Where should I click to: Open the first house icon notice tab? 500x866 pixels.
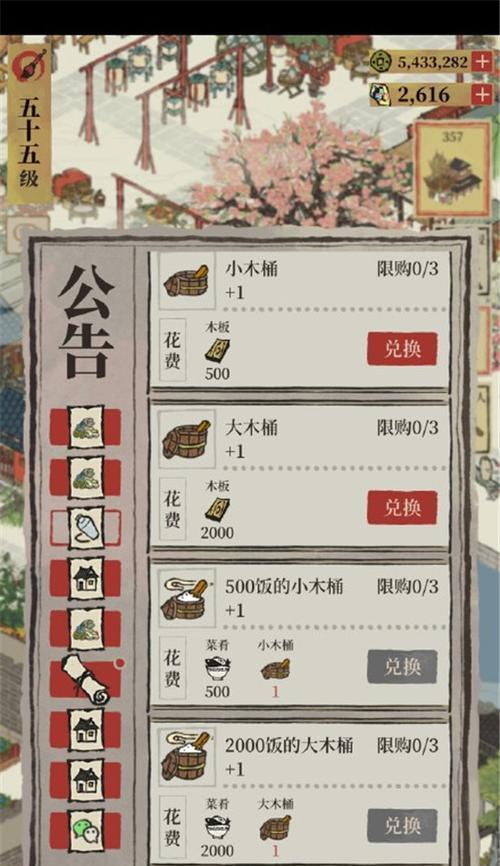click(86, 579)
